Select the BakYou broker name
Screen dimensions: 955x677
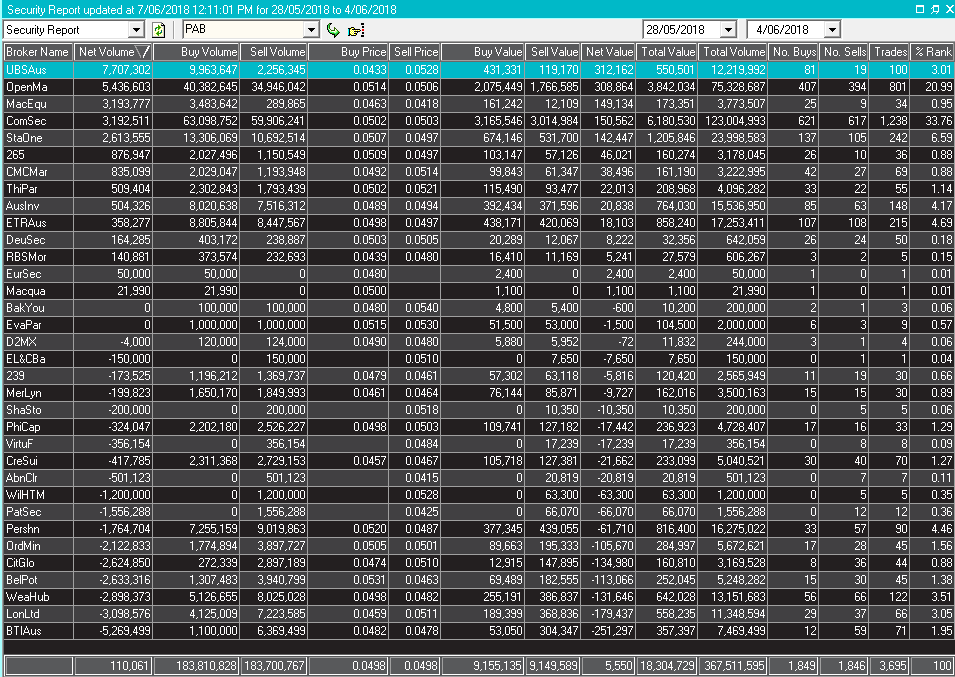26,309
